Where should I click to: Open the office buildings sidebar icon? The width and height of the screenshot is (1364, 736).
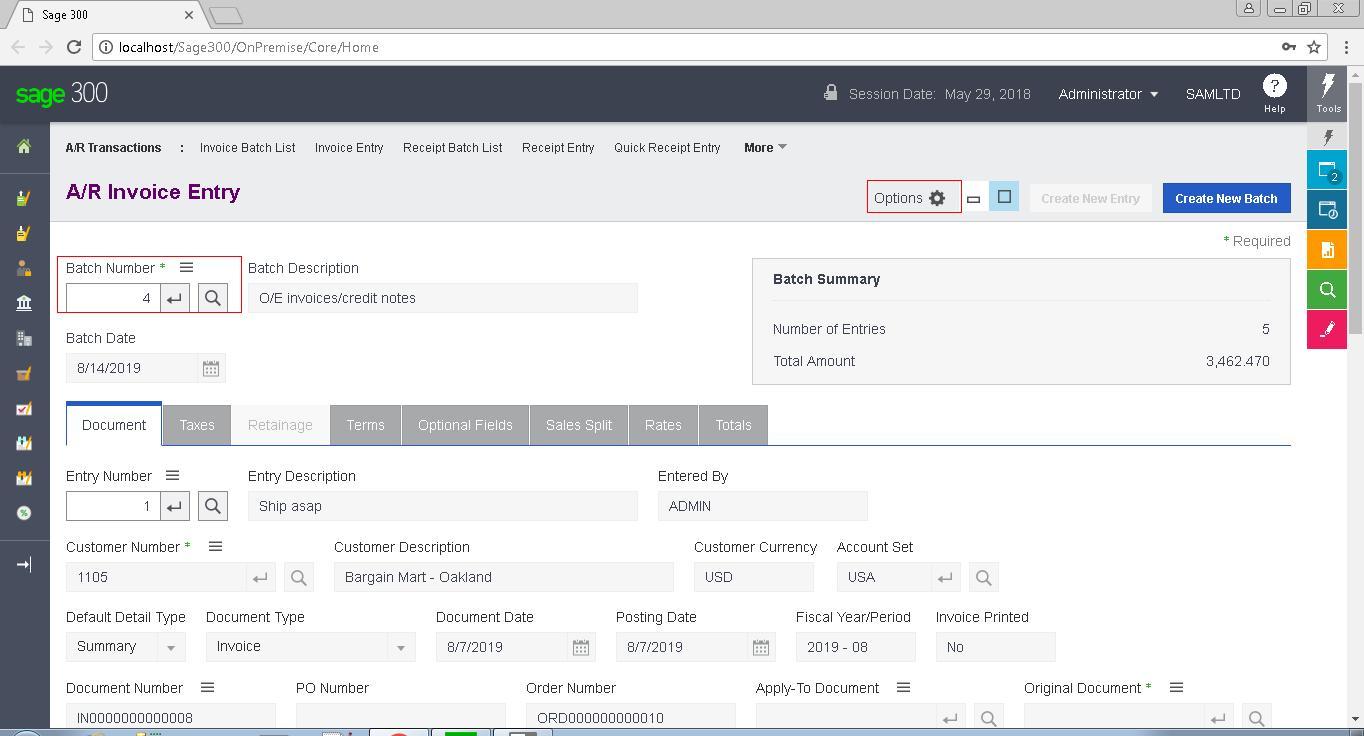click(x=24, y=338)
